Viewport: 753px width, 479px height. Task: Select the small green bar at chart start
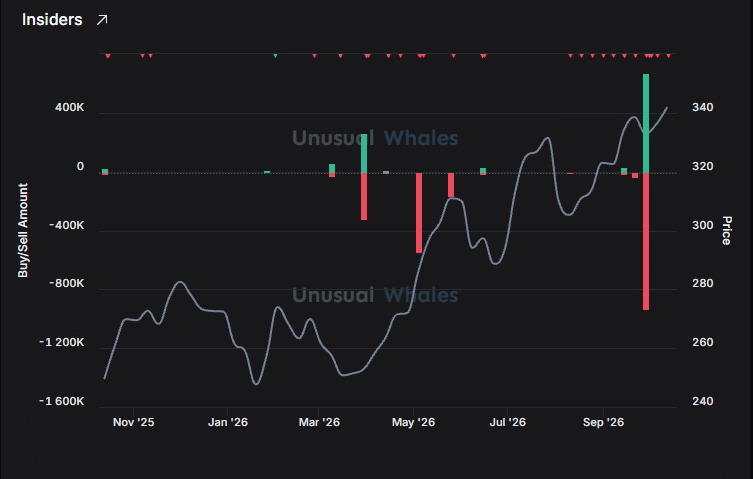coord(105,171)
